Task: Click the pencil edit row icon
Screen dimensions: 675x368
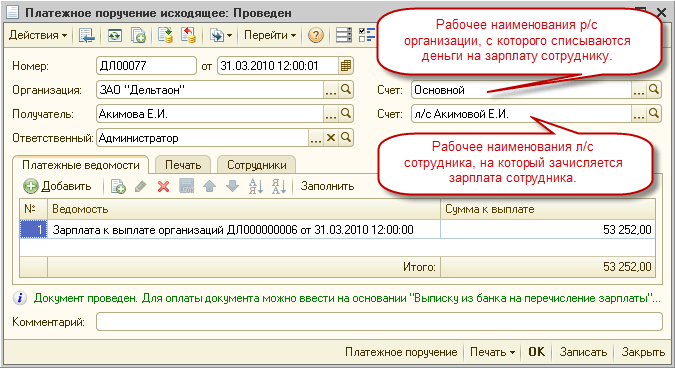Action: click(141, 186)
